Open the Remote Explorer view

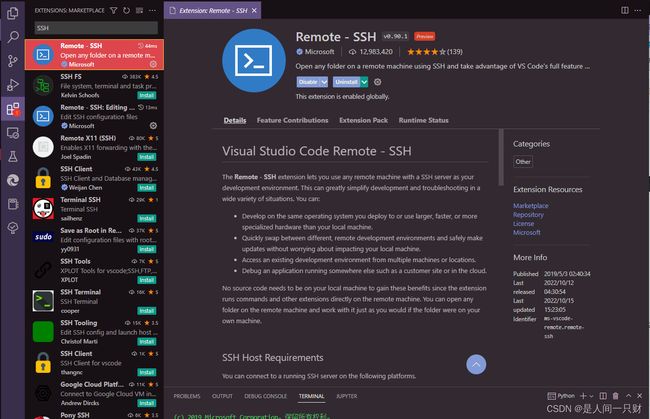click(13, 133)
